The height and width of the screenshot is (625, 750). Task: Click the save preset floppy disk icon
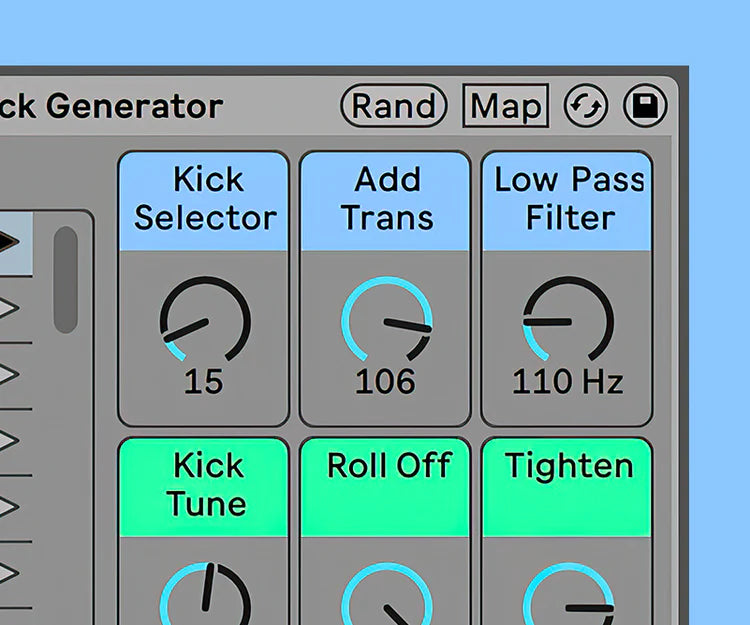coord(645,106)
